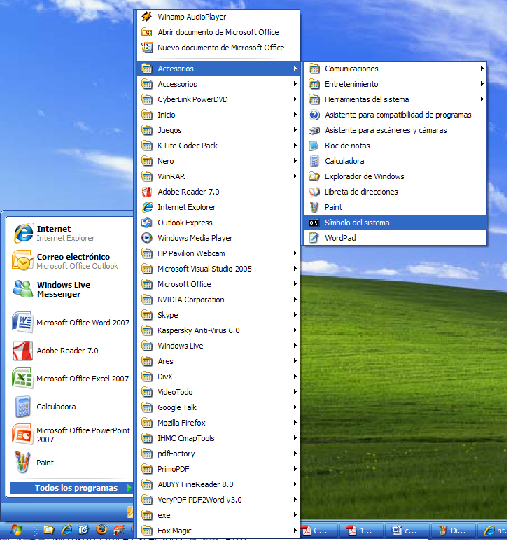Open Fox Magic folder menu item
This screenshot has width=507, height=540.
(218, 530)
